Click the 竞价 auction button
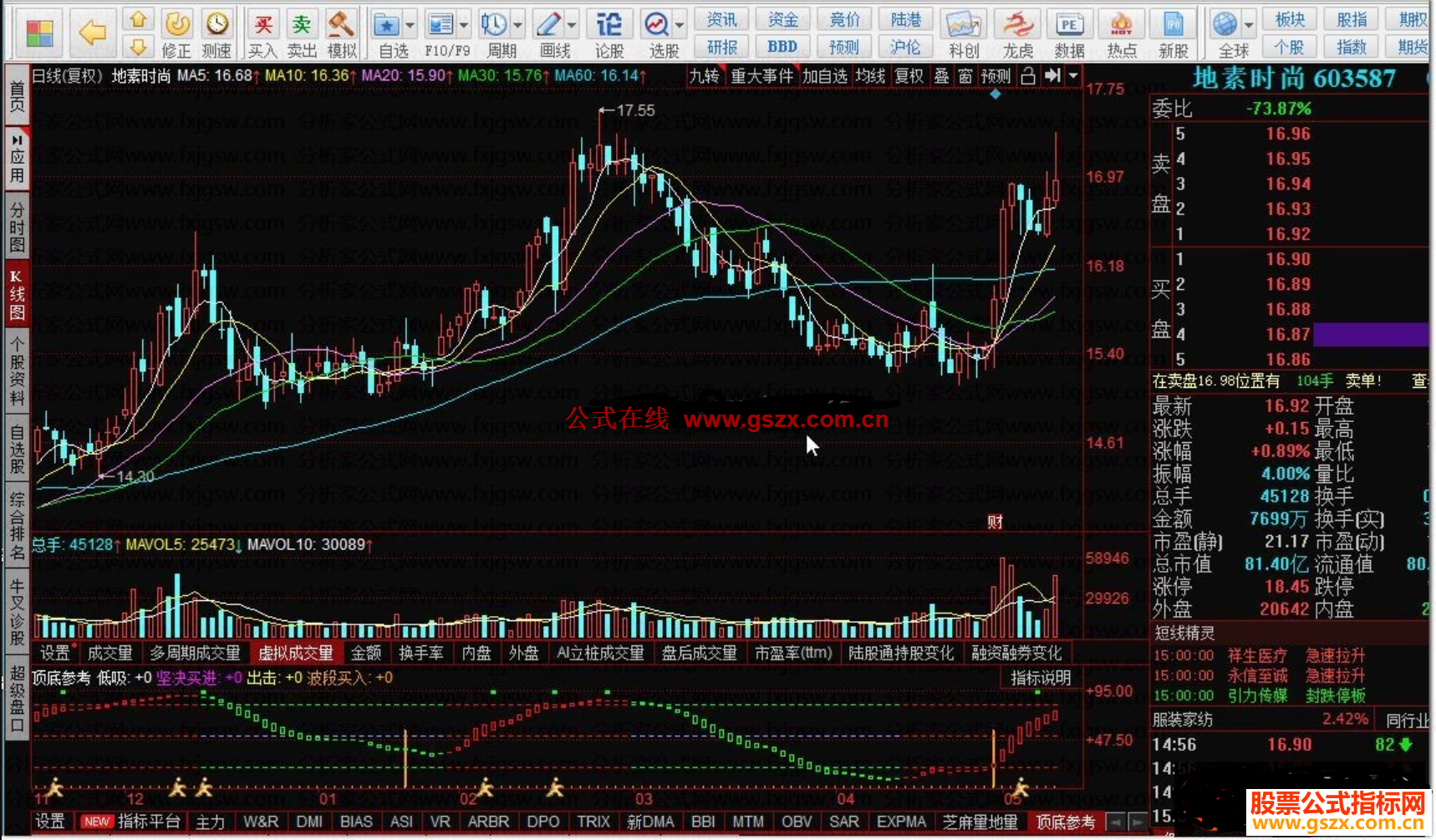This screenshot has width=1436, height=840. coord(844,19)
